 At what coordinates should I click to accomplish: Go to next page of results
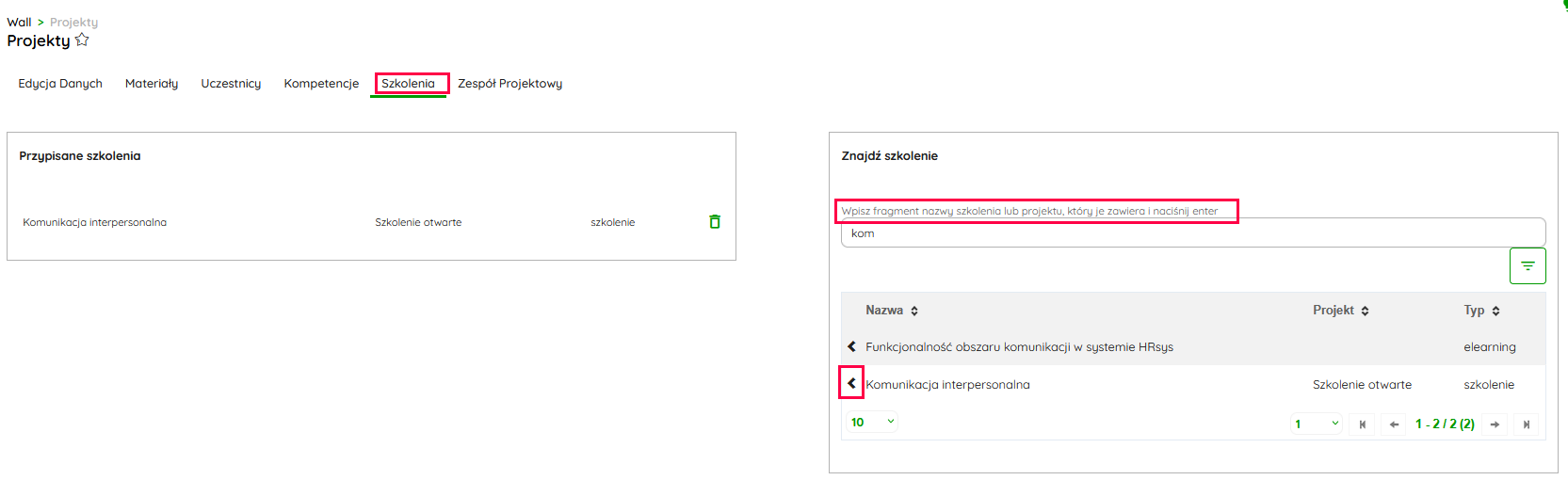click(x=1495, y=424)
